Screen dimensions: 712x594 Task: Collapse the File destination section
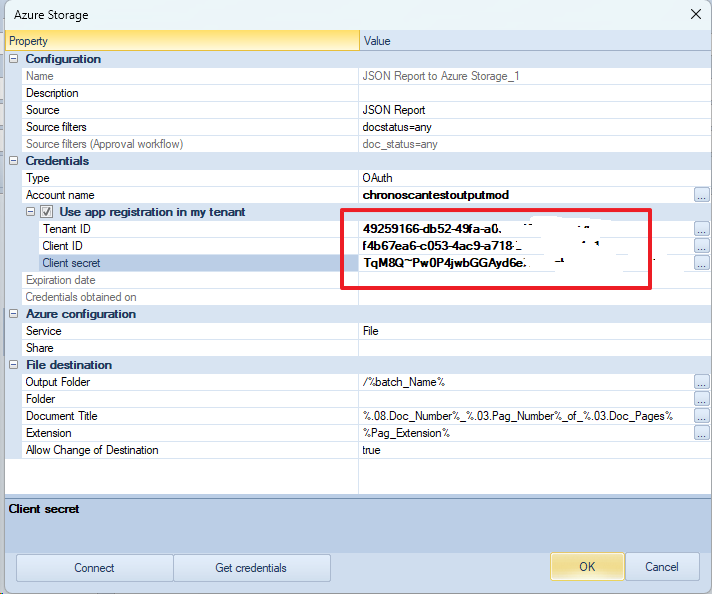point(14,365)
